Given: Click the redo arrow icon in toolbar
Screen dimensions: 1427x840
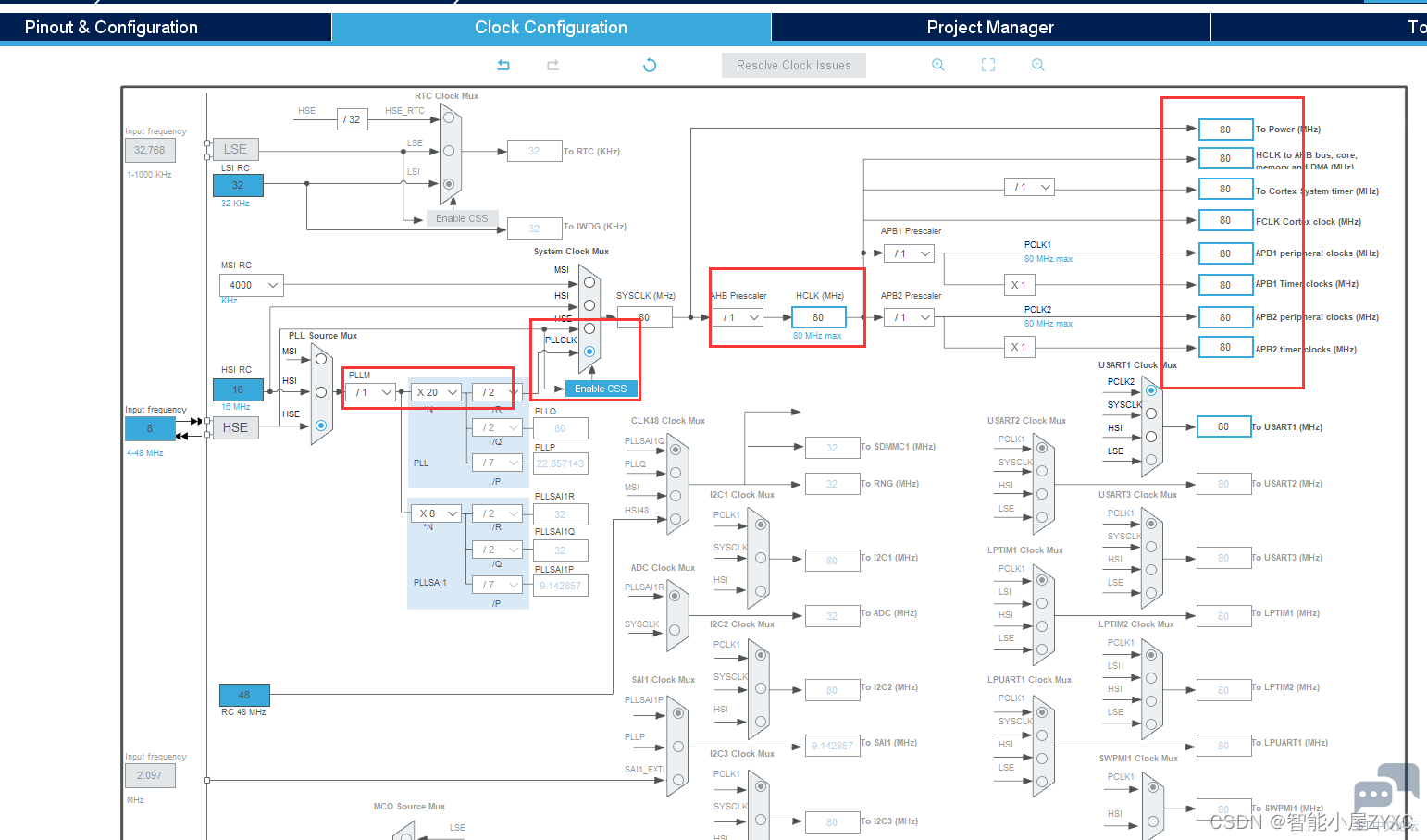Looking at the screenshot, I should pos(553,65).
